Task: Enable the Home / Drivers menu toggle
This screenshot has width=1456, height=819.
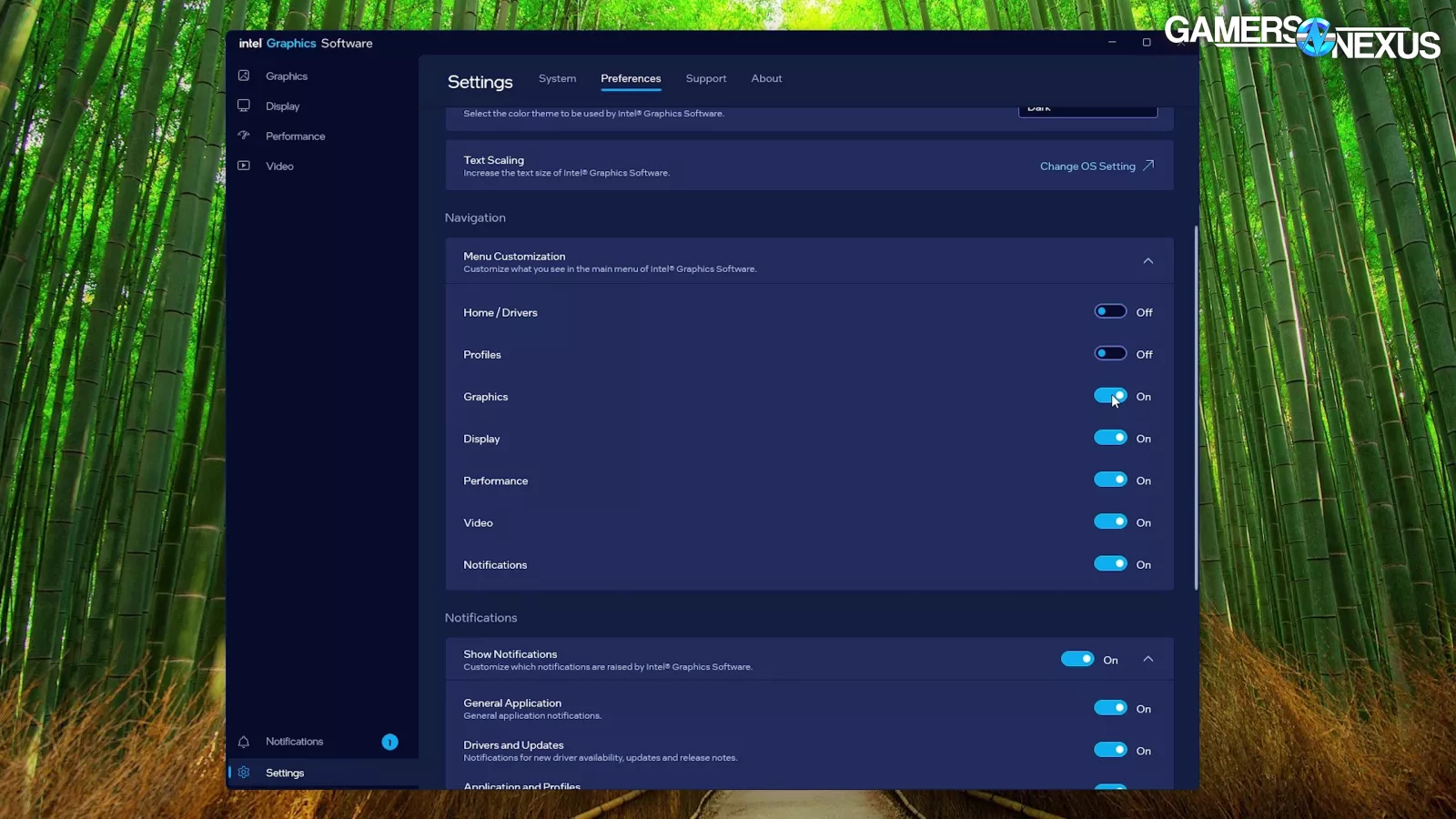Action: [x=1110, y=311]
